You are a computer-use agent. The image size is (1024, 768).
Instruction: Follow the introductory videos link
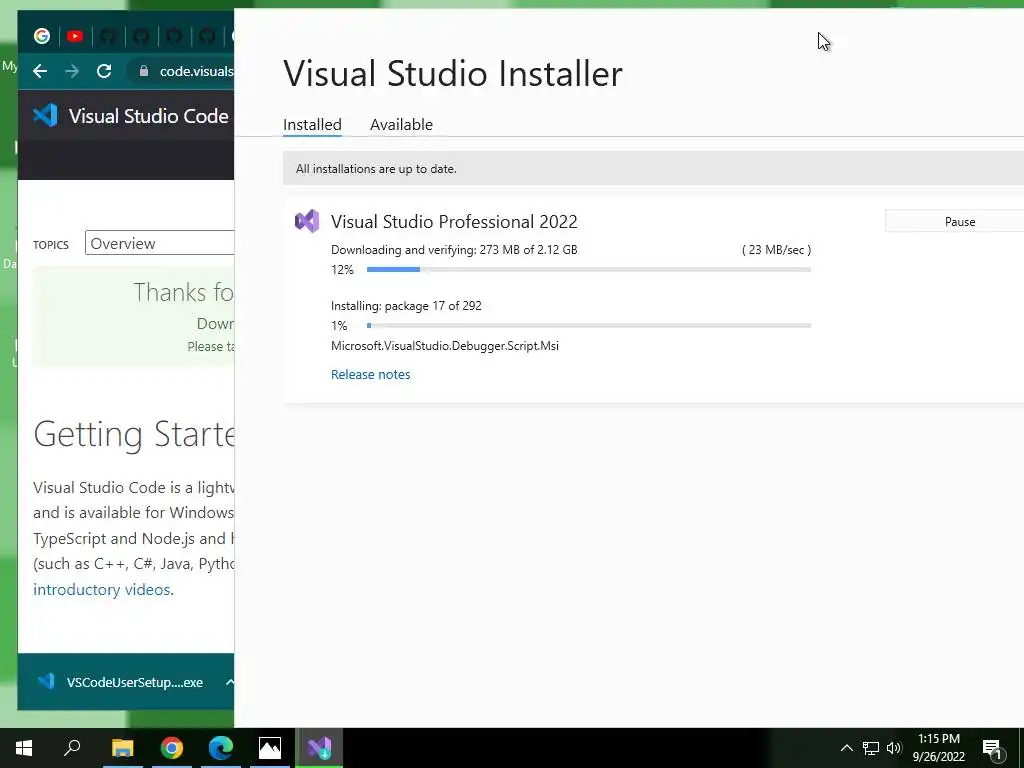[103, 589]
